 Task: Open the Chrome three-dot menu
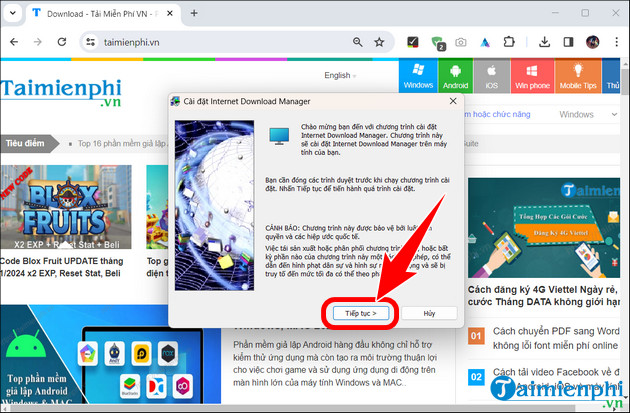[x=616, y=42]
